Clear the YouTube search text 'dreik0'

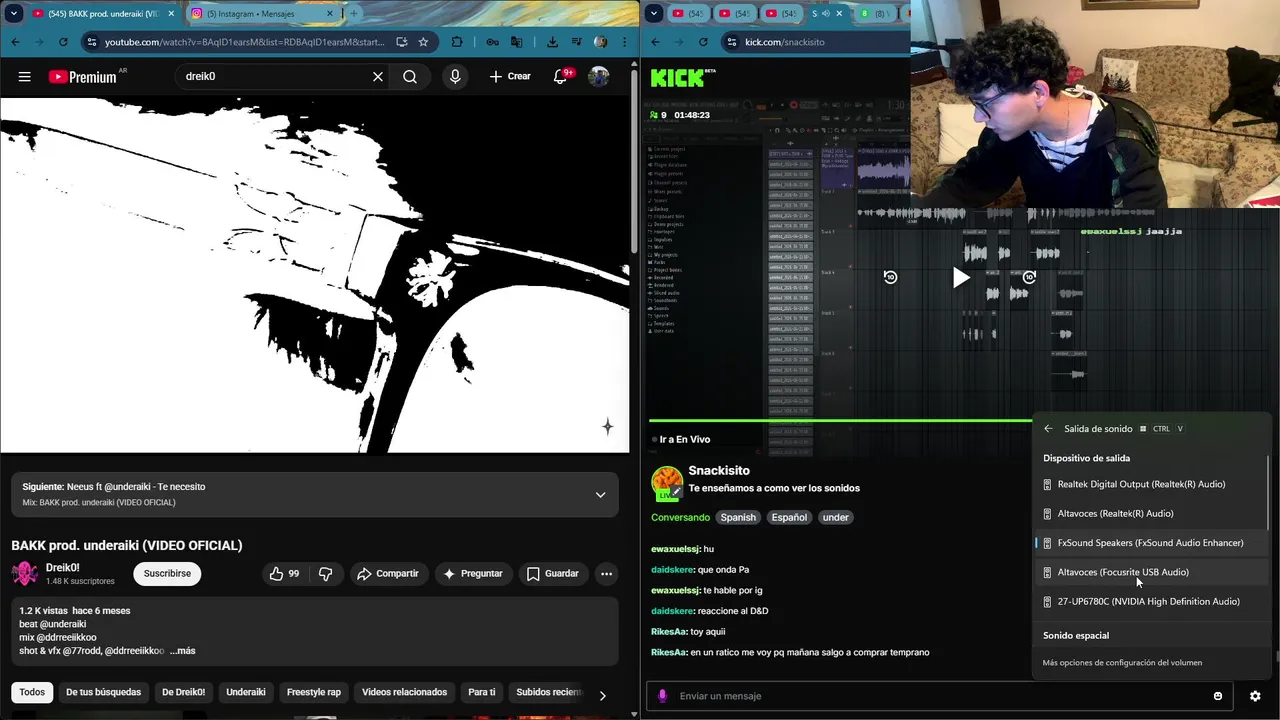(x=378, y=76)
